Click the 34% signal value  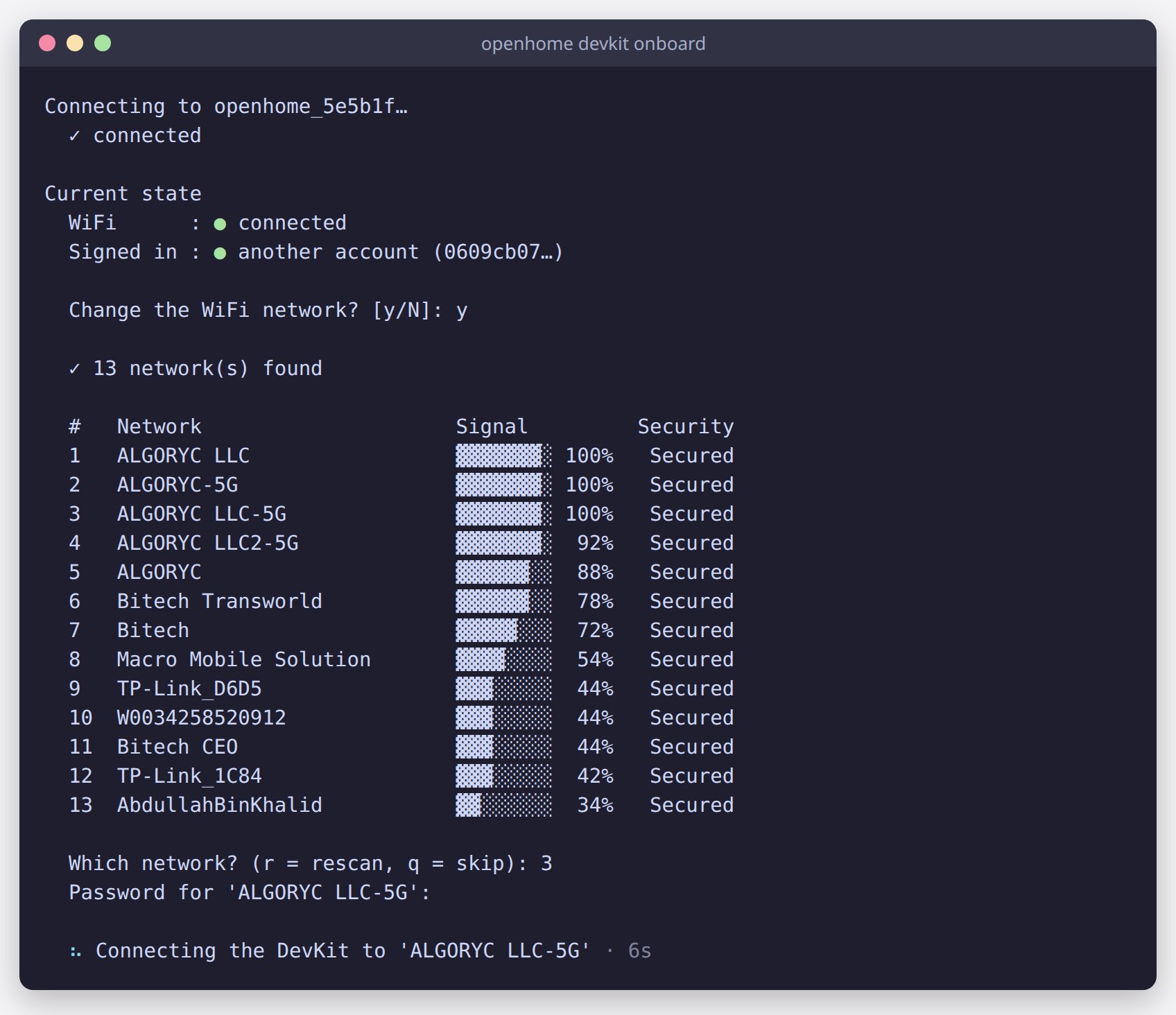(596, 805)
